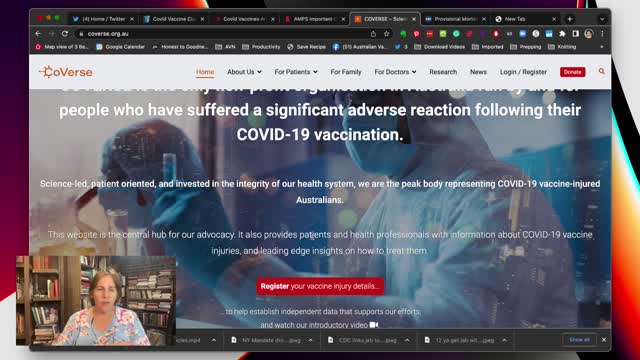Viewport: 640px width, 360px height.
Task: Expand the About Us dropdown menu
Action: tap(244, 72)
